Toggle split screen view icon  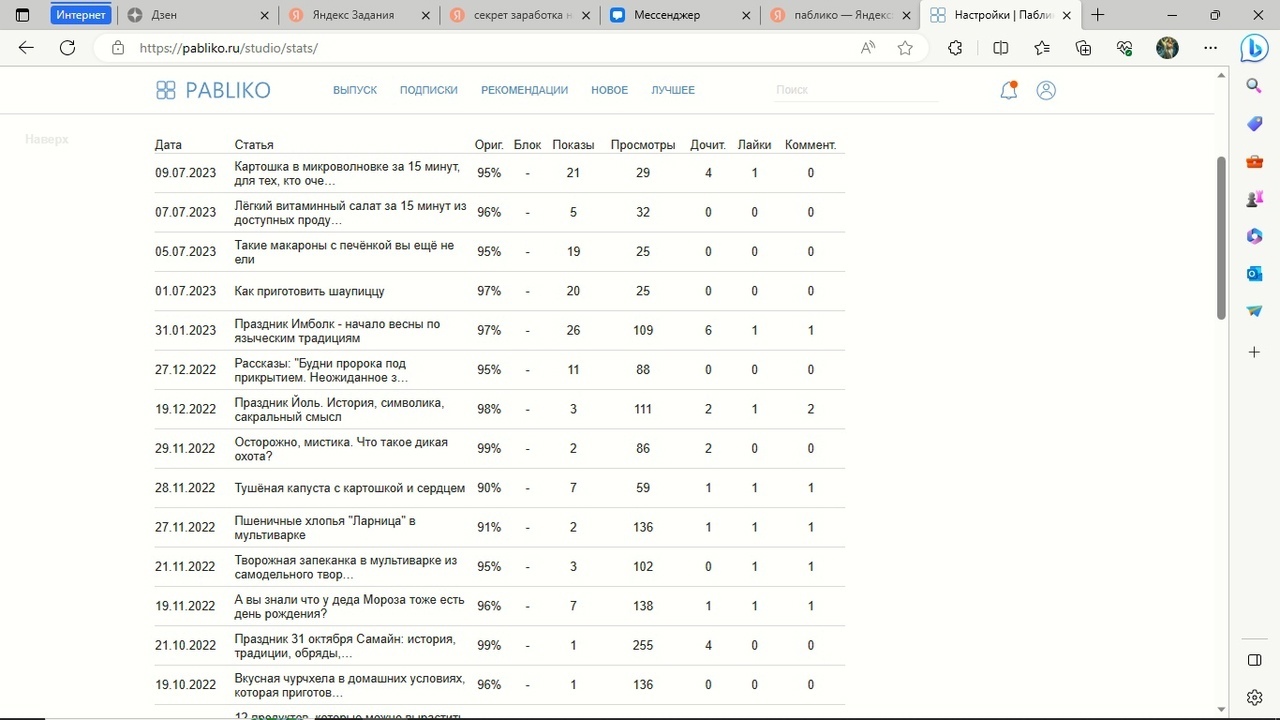1001,48
